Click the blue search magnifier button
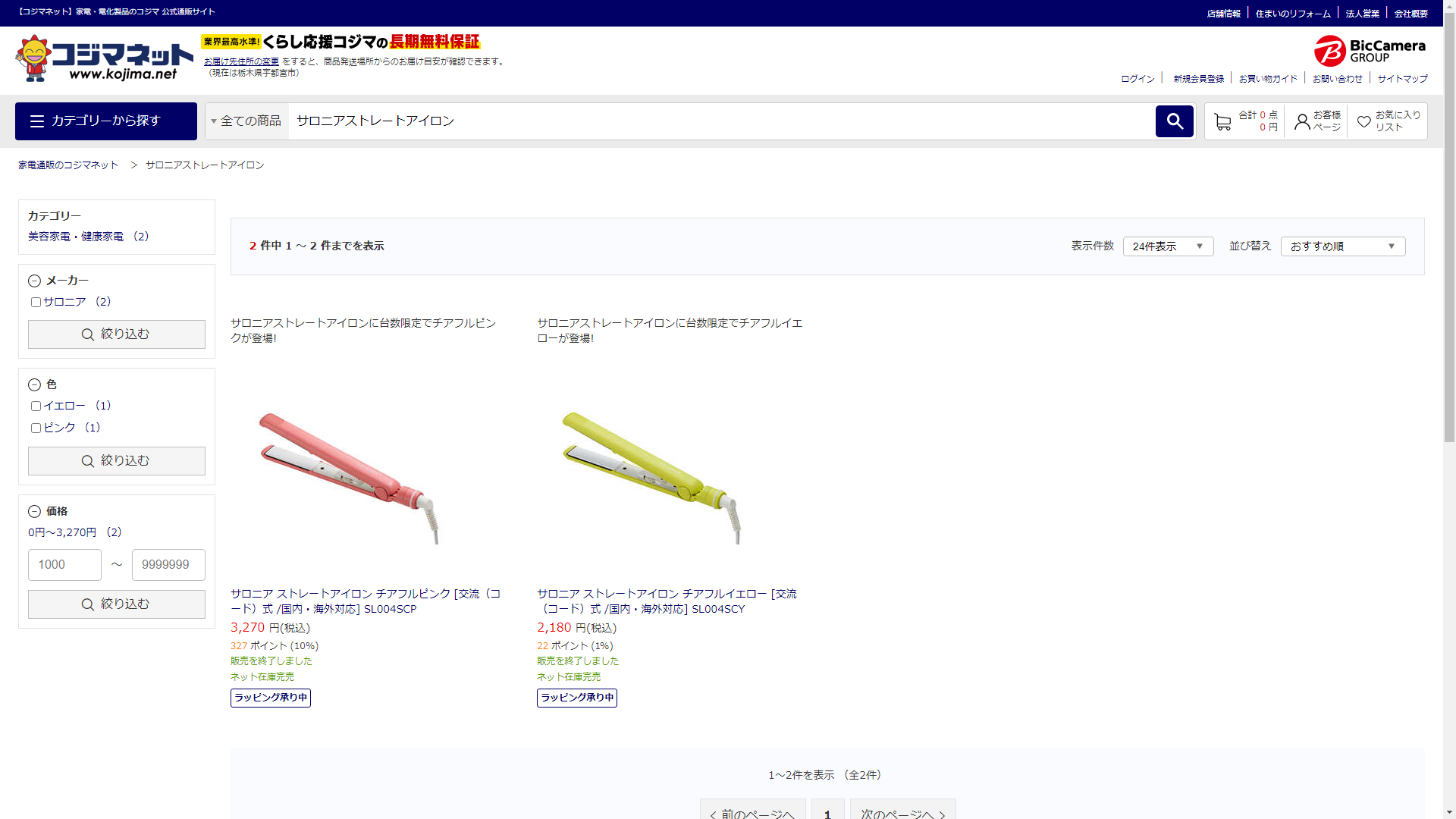 tap(1174, 121)
